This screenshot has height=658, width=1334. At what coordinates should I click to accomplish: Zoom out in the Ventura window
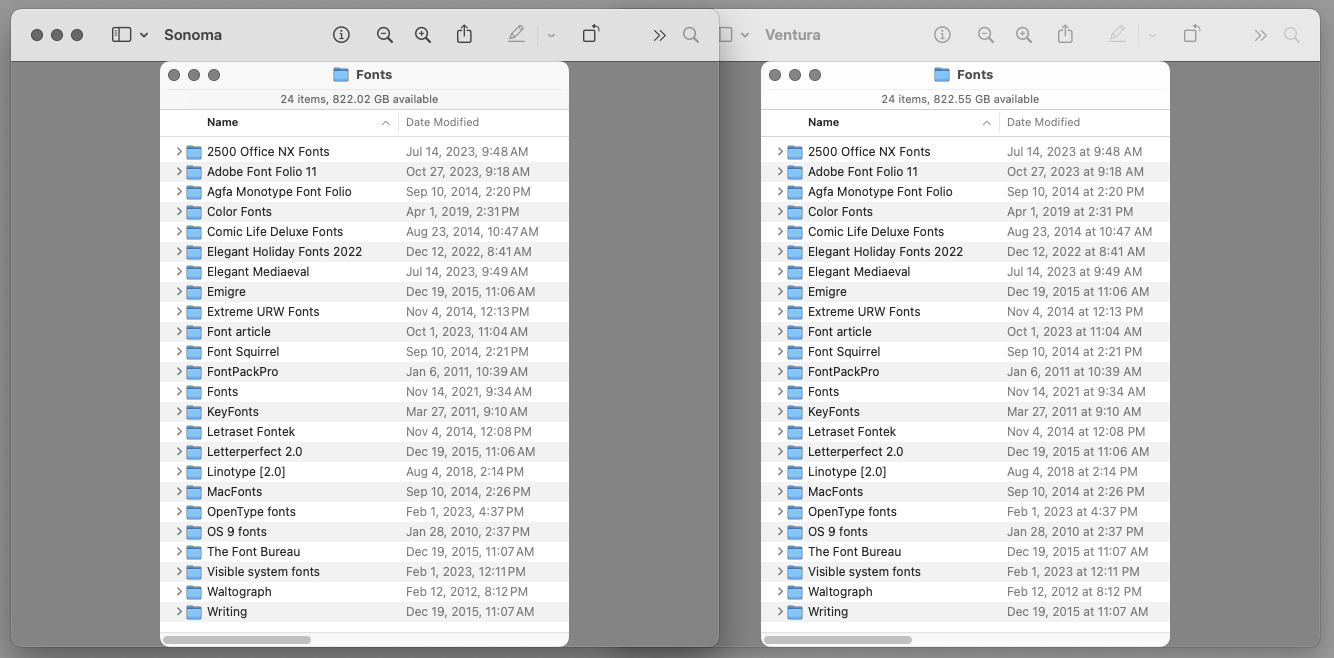click(x=986, y=35)
